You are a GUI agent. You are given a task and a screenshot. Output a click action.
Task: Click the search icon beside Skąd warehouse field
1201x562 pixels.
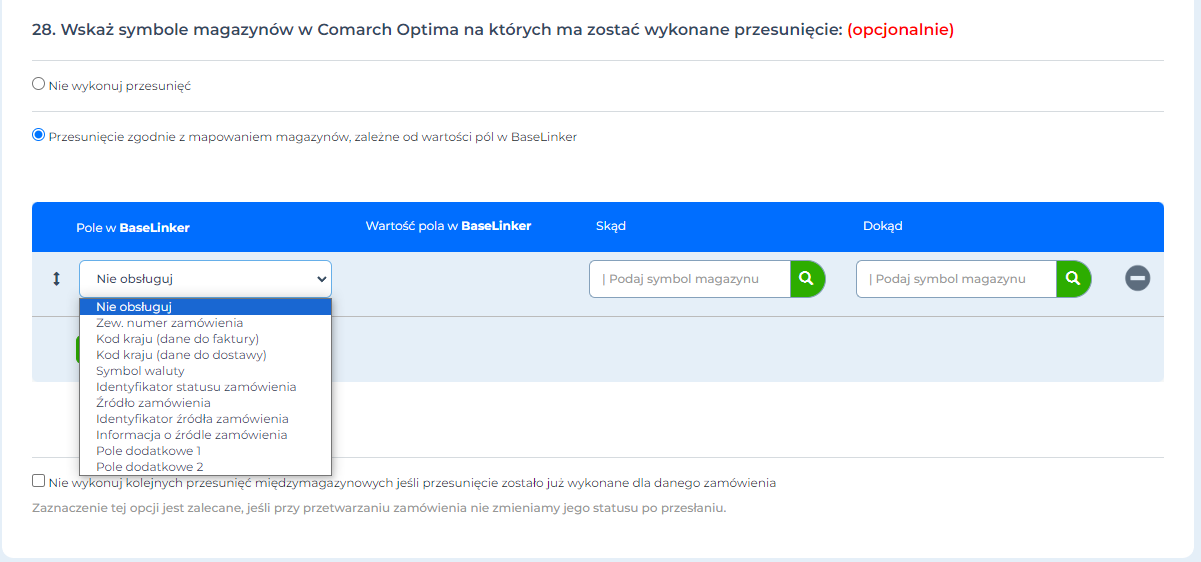807,279
